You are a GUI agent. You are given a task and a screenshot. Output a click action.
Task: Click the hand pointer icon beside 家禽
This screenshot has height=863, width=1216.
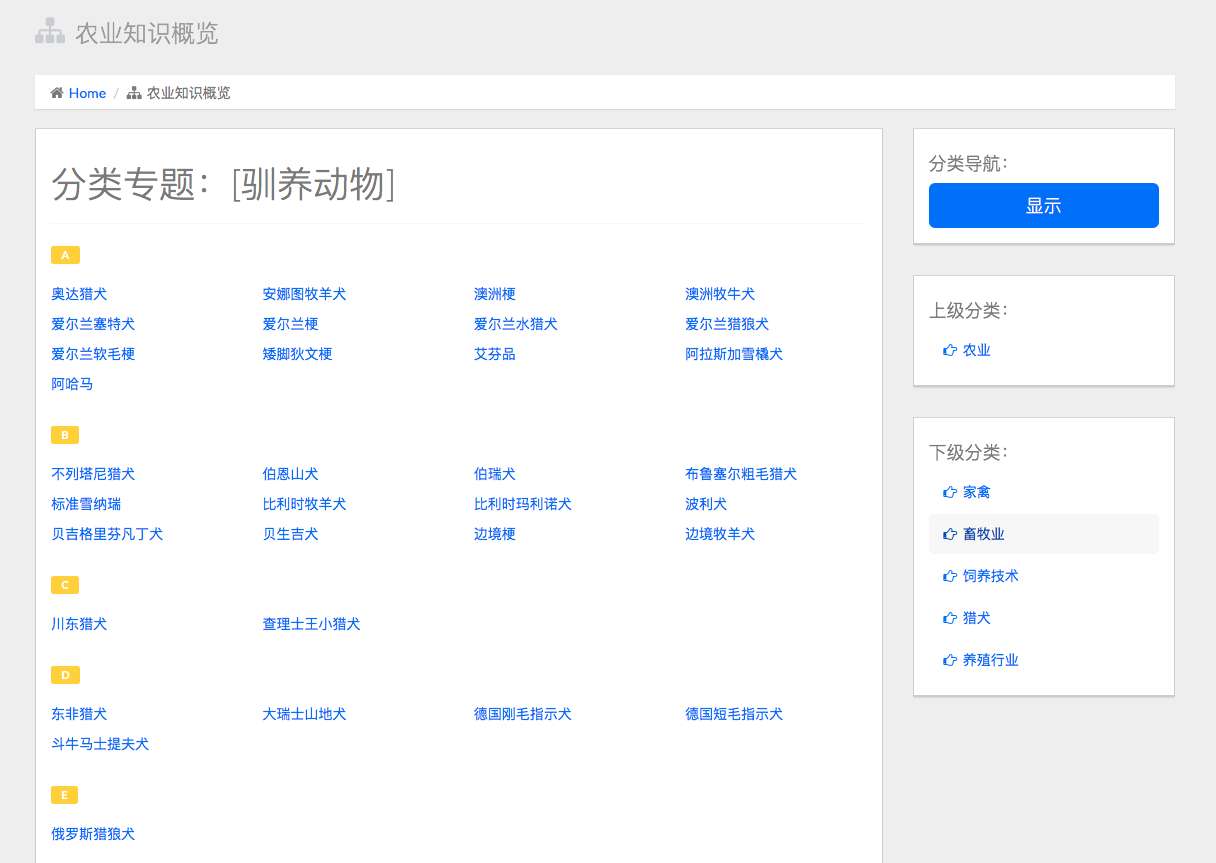point(949,492)
